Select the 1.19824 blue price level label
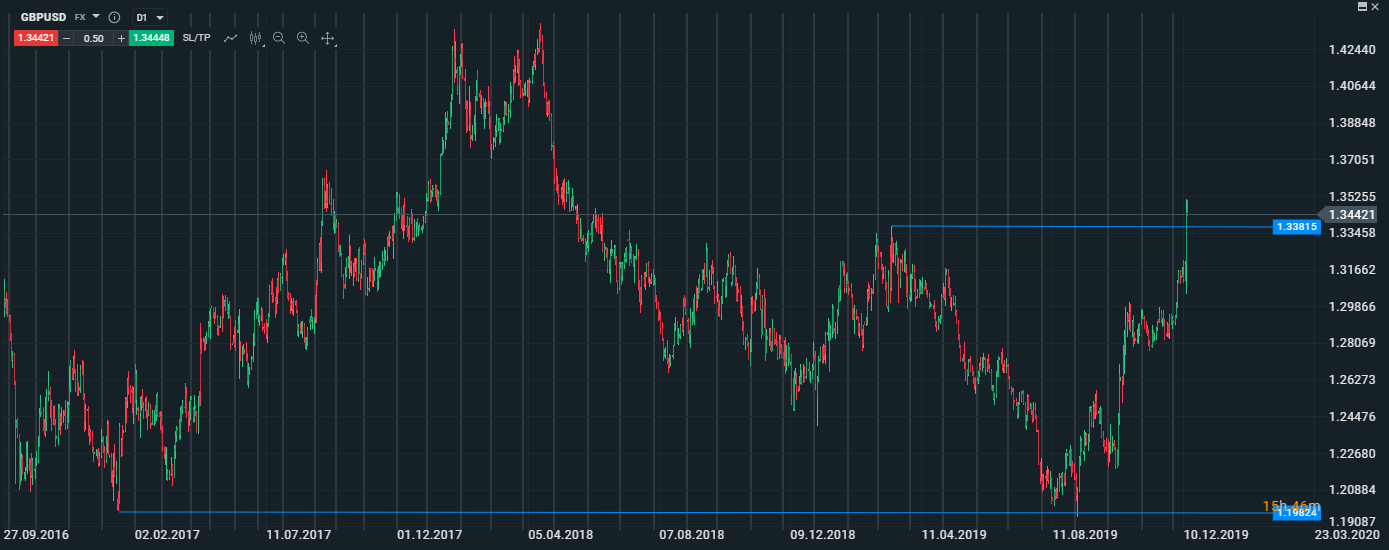Screen dimensions: 1389x550 1297,513
